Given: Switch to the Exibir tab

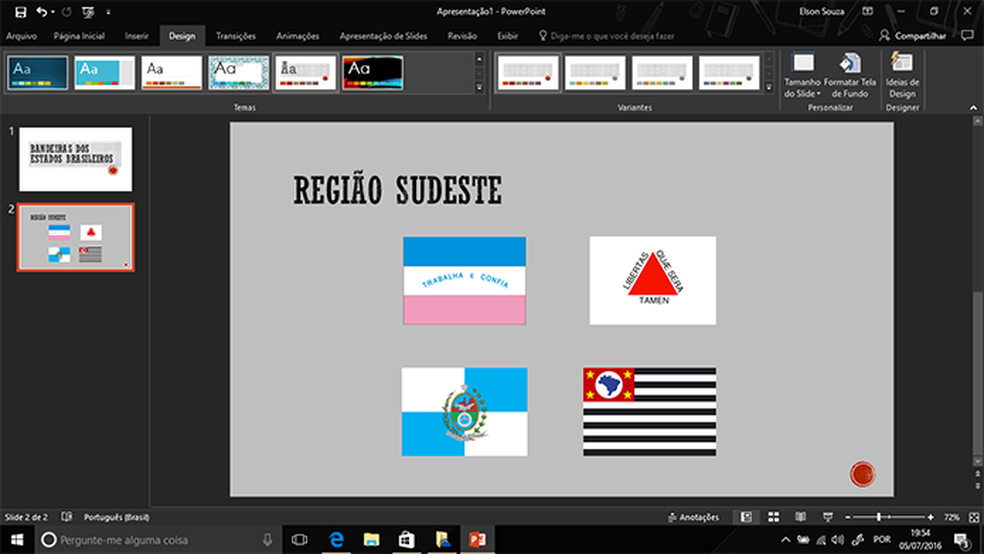Looking at the screenshot, I should 508,36.
